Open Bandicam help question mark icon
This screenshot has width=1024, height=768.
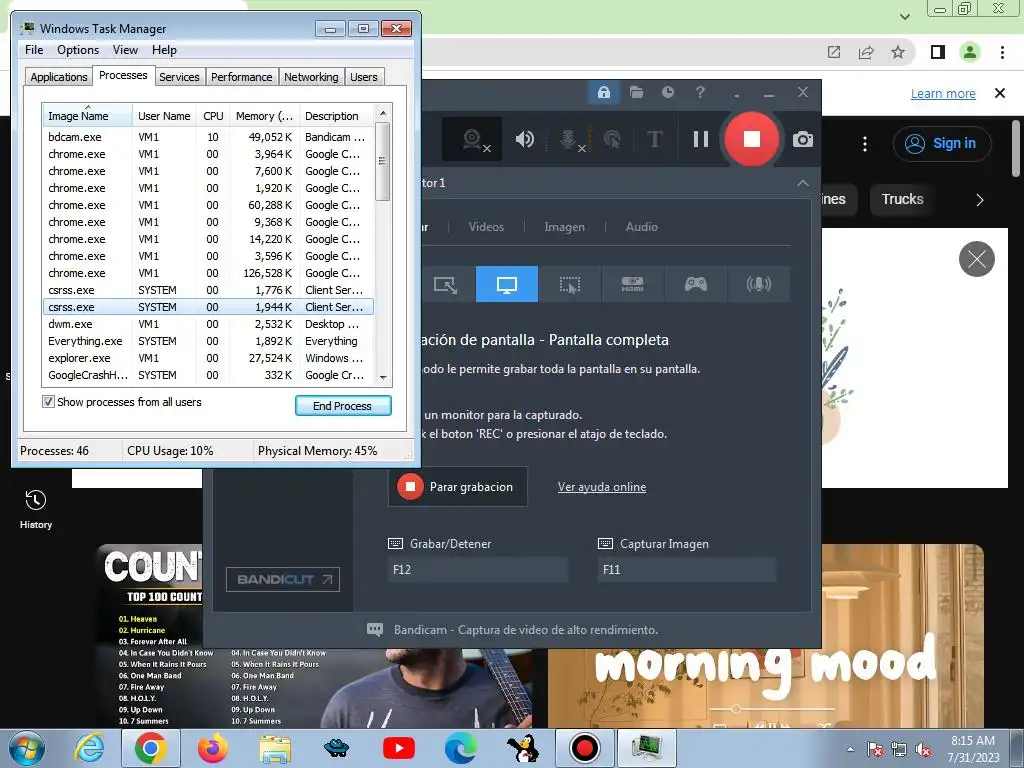(700, 92)
